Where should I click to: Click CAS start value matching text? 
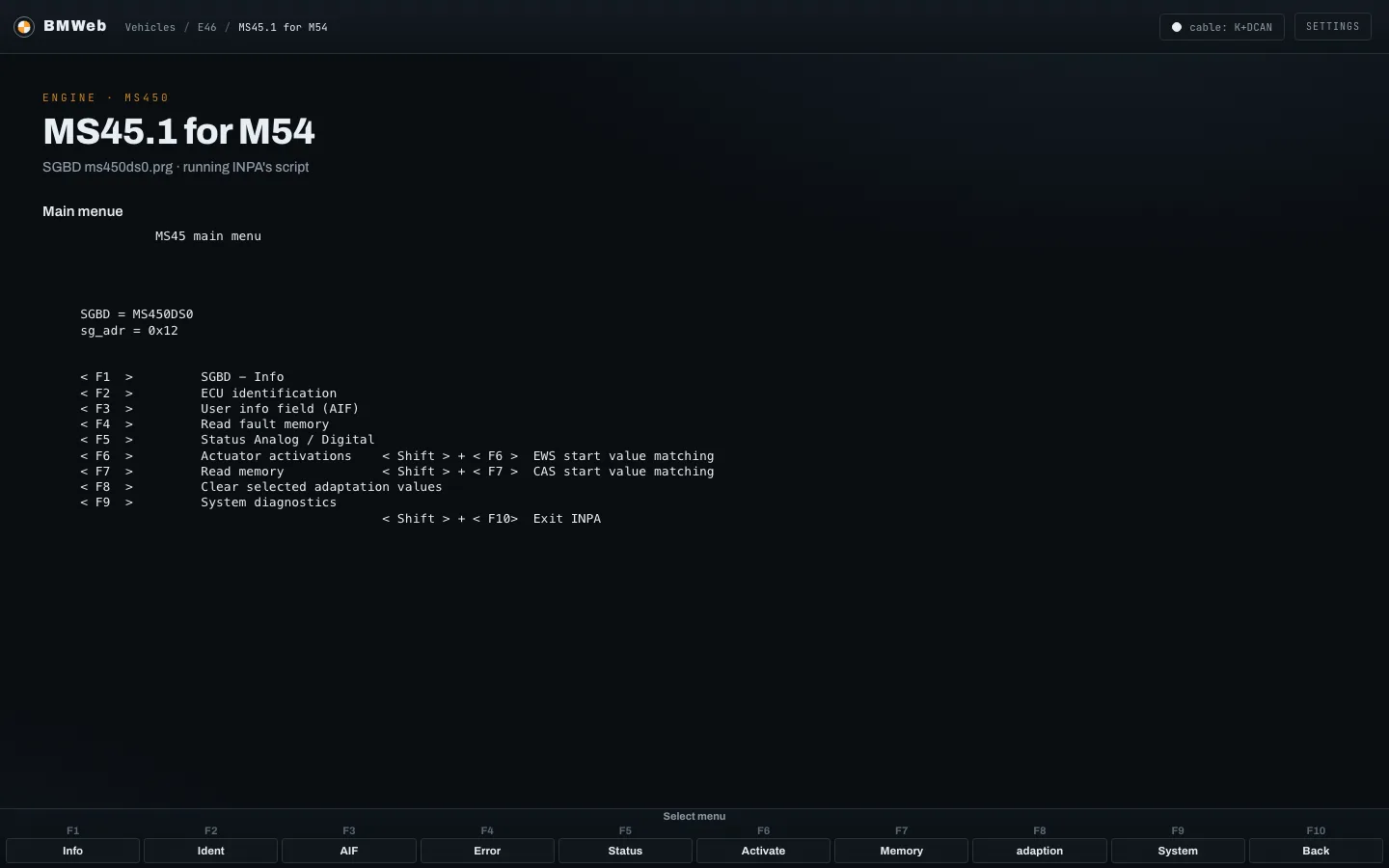click(x=624, y=472)
